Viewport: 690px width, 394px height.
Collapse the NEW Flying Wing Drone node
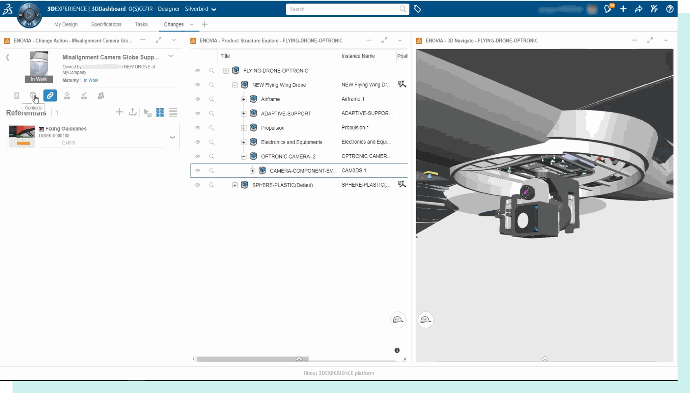point(235,85)
